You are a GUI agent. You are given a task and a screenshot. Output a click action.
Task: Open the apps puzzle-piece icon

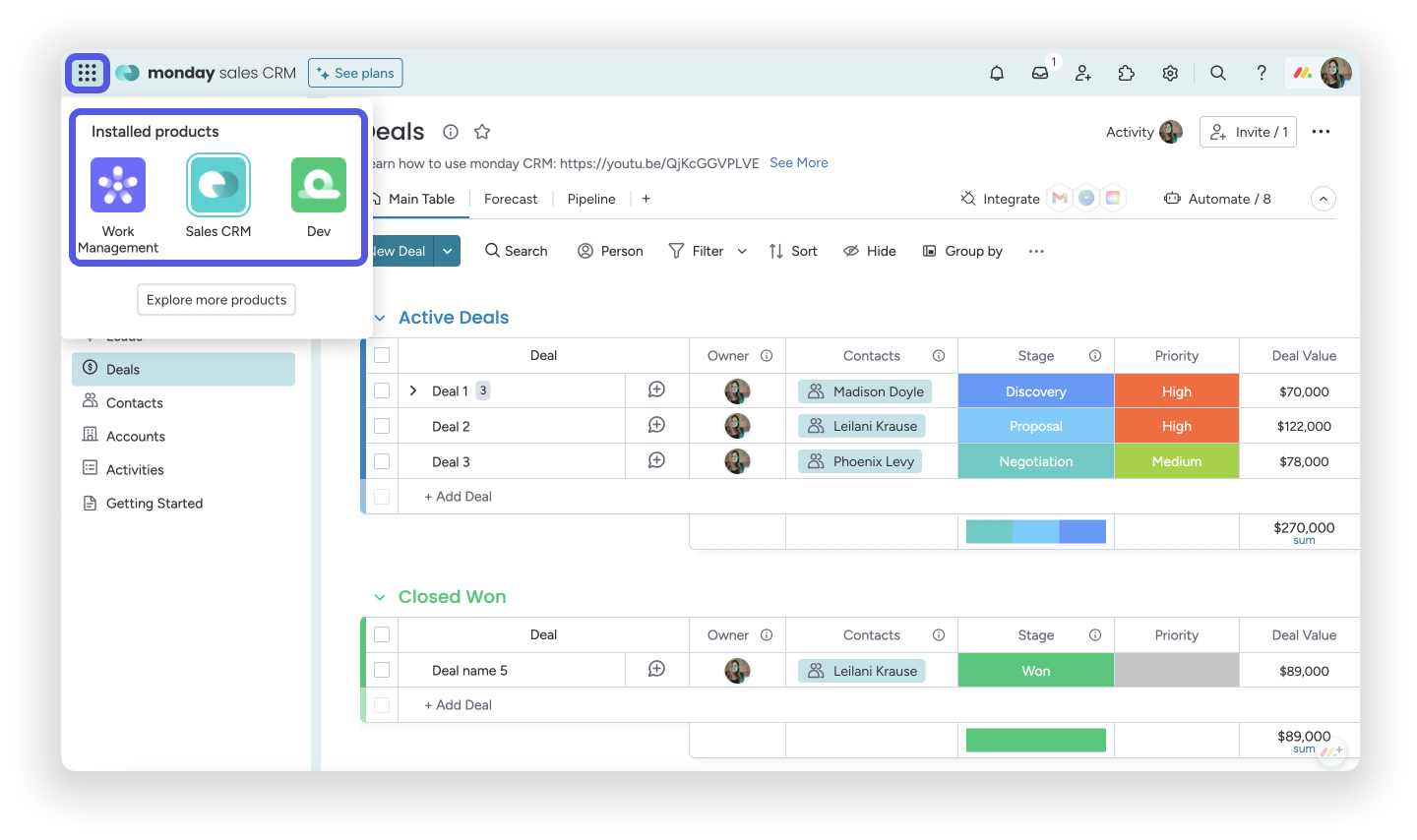1127,73
